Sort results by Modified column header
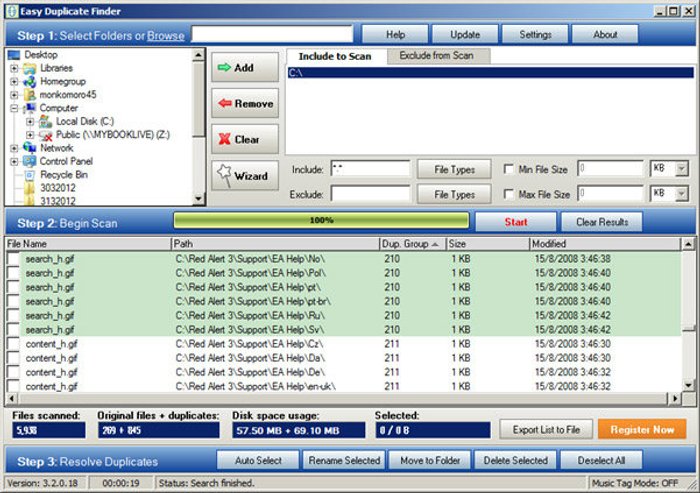Image resolution: width=700 pixels, height=493 pixels. coord(605,244)
